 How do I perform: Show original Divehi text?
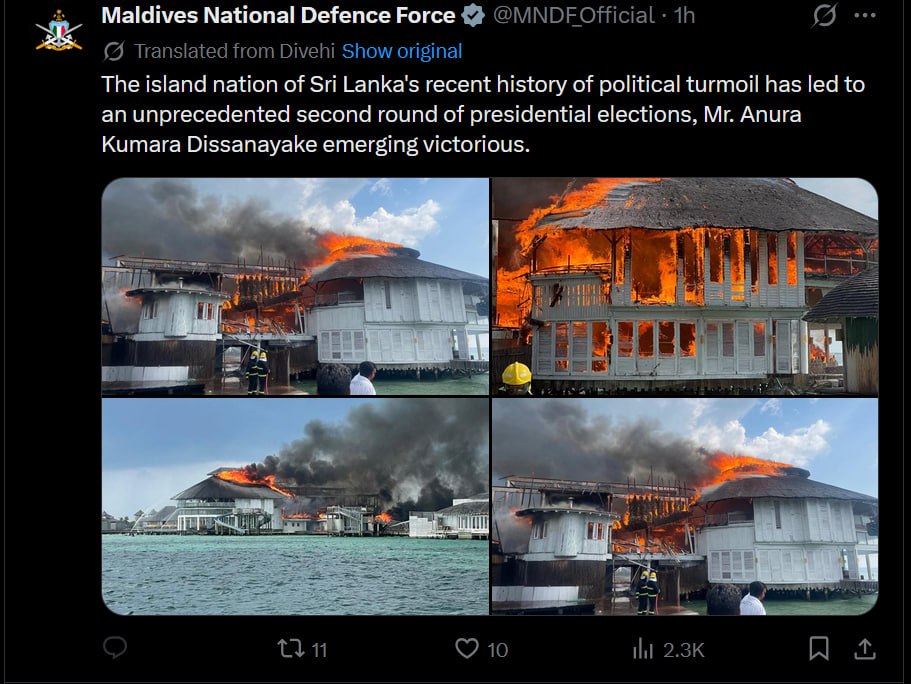pyautogui.click(x=402, y=51)
